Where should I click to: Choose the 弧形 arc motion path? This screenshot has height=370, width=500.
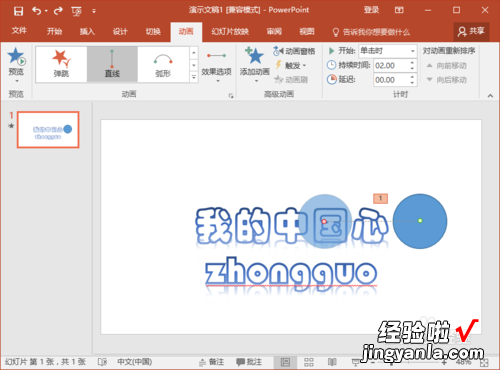point(163,64)
